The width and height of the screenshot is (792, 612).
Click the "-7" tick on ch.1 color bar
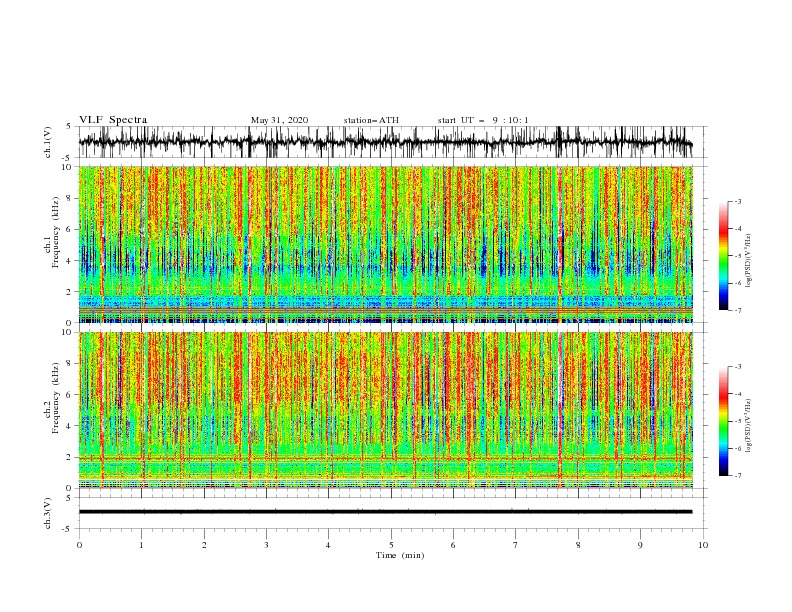[738, 311]
